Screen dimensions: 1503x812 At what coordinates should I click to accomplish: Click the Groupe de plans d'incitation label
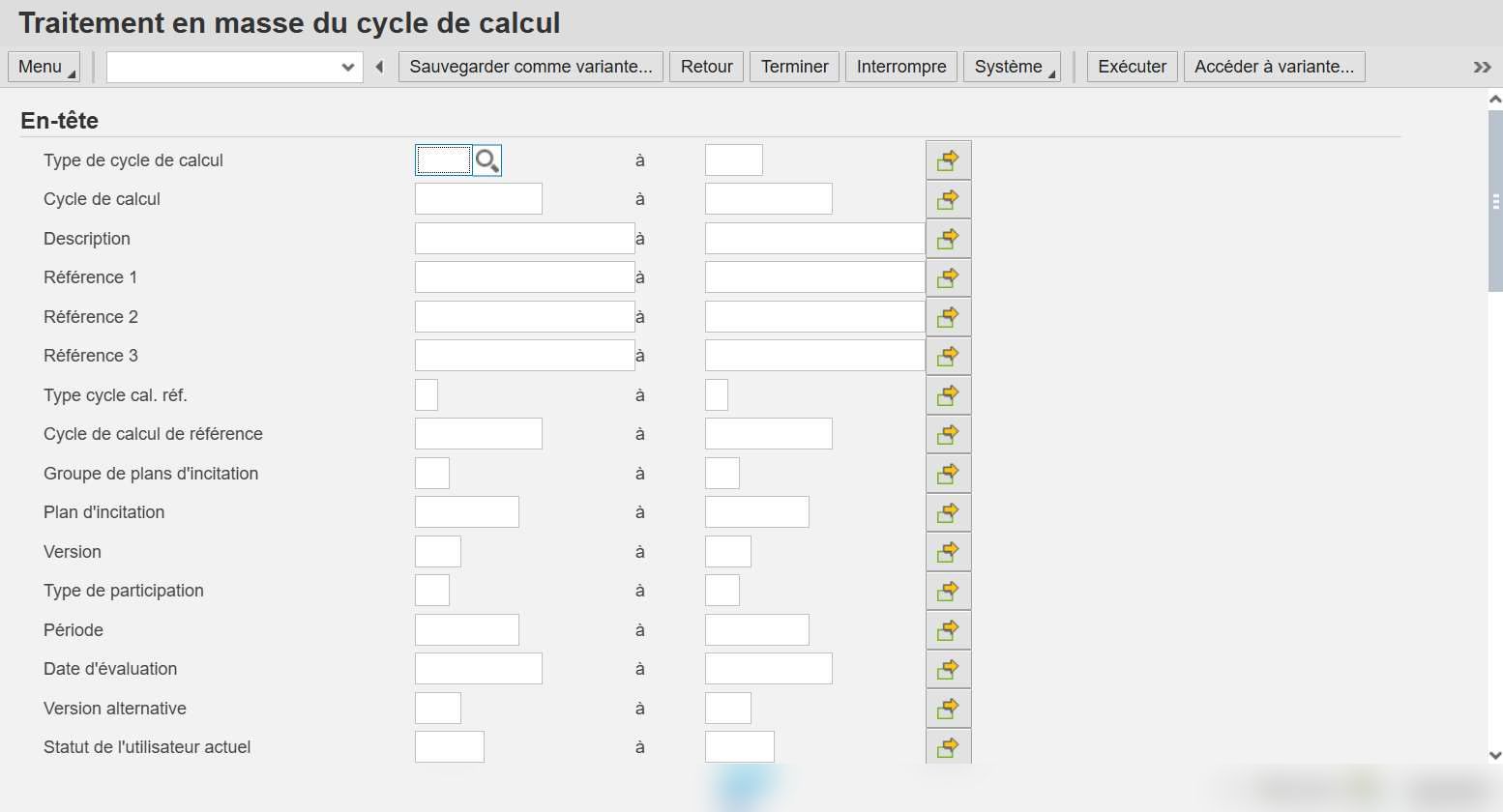pos(151,474)
